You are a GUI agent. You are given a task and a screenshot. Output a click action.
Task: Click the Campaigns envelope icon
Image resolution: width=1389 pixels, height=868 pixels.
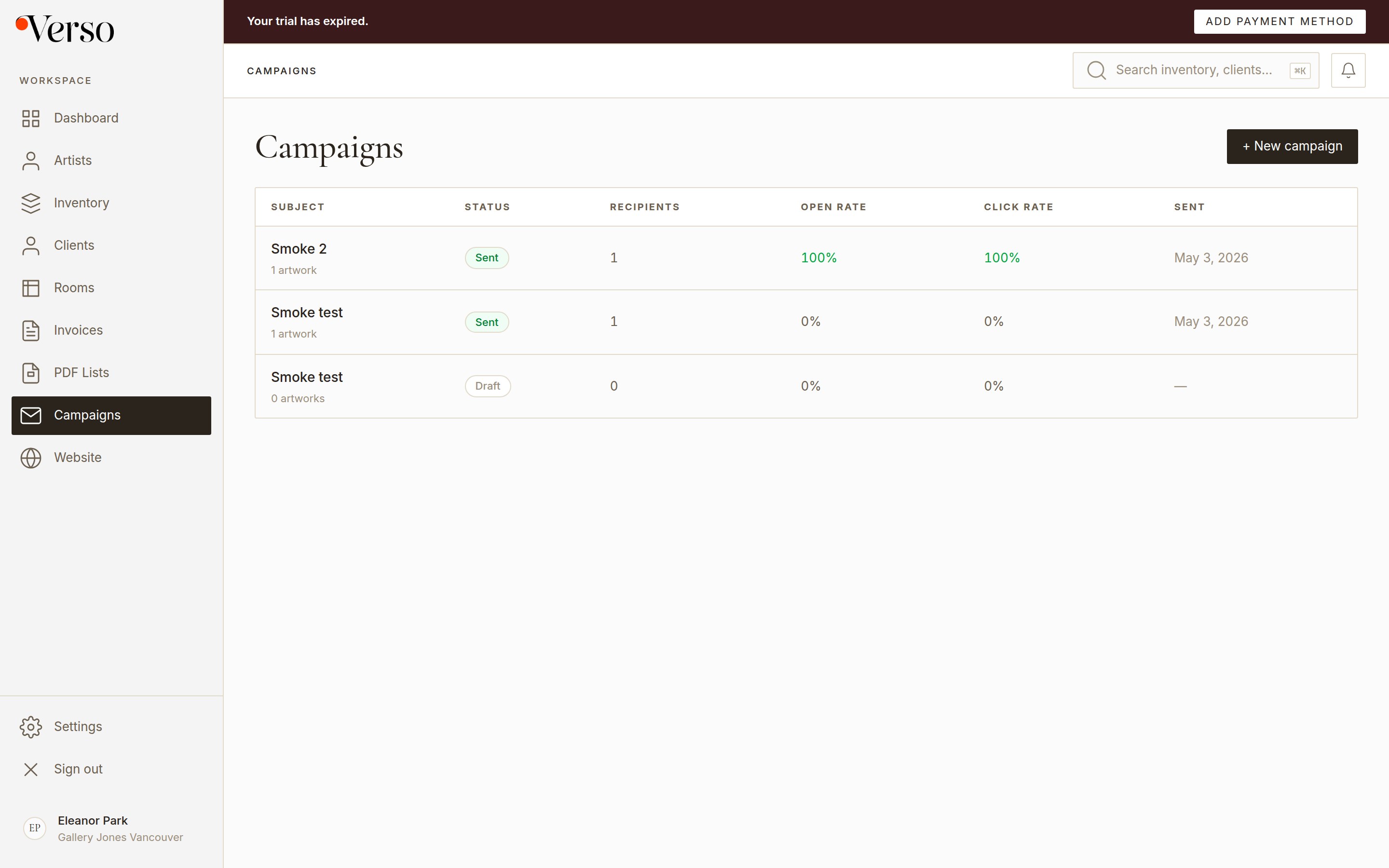coord(30,416)
